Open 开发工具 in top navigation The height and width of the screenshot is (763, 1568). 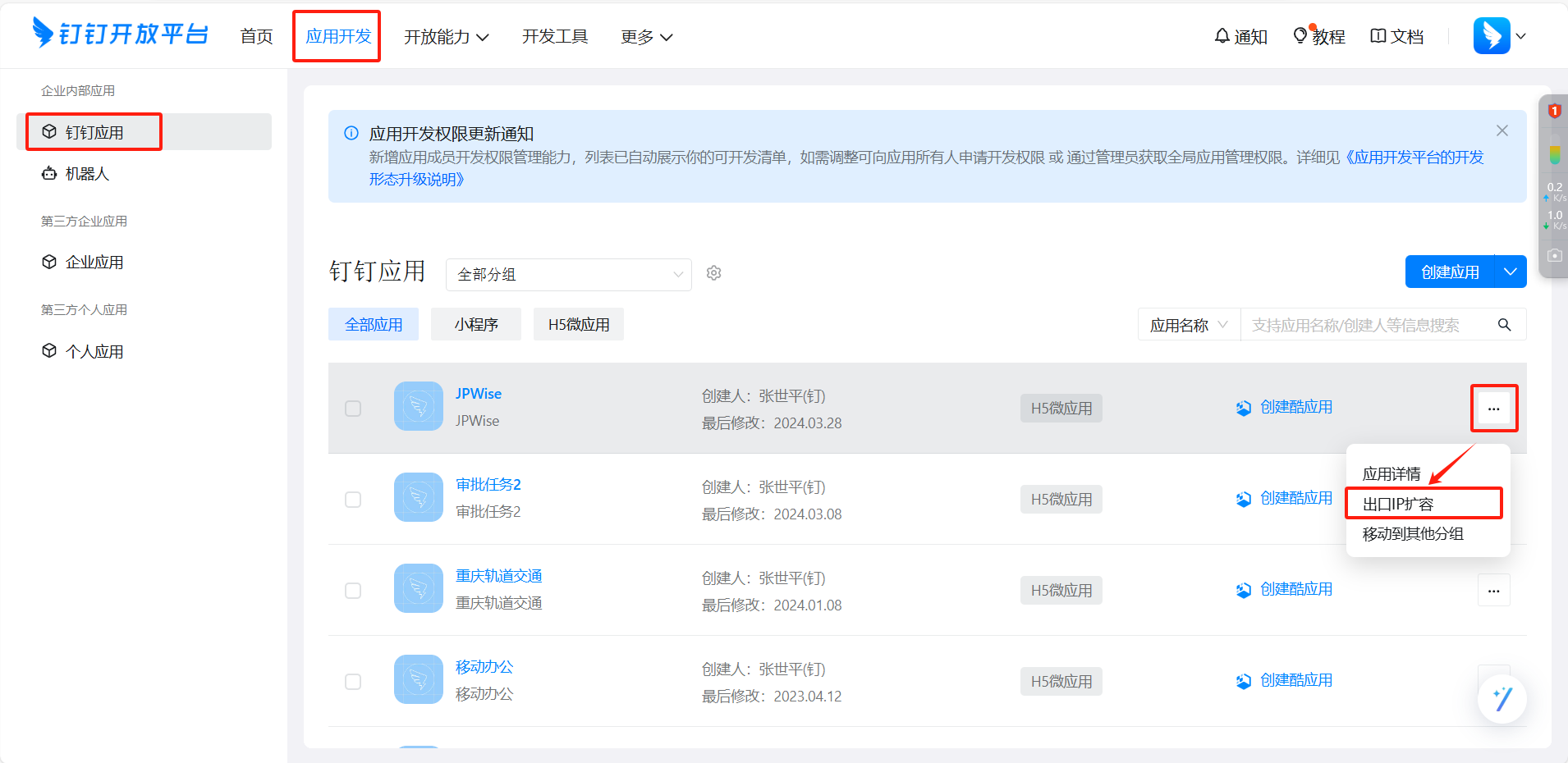pos(555,36)
